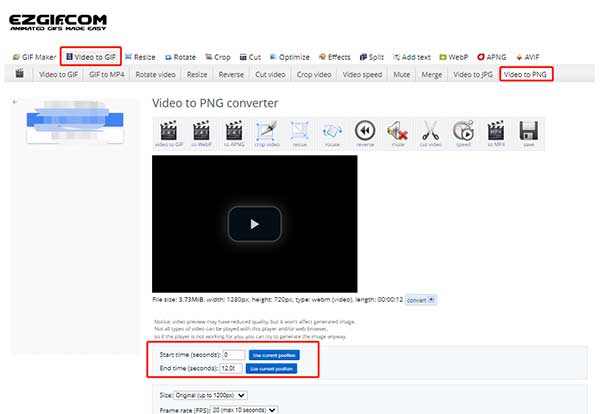This screenshot has width=600, height=414.
Task: Open GIF Maker in top navigation
Action: point(34,57)
